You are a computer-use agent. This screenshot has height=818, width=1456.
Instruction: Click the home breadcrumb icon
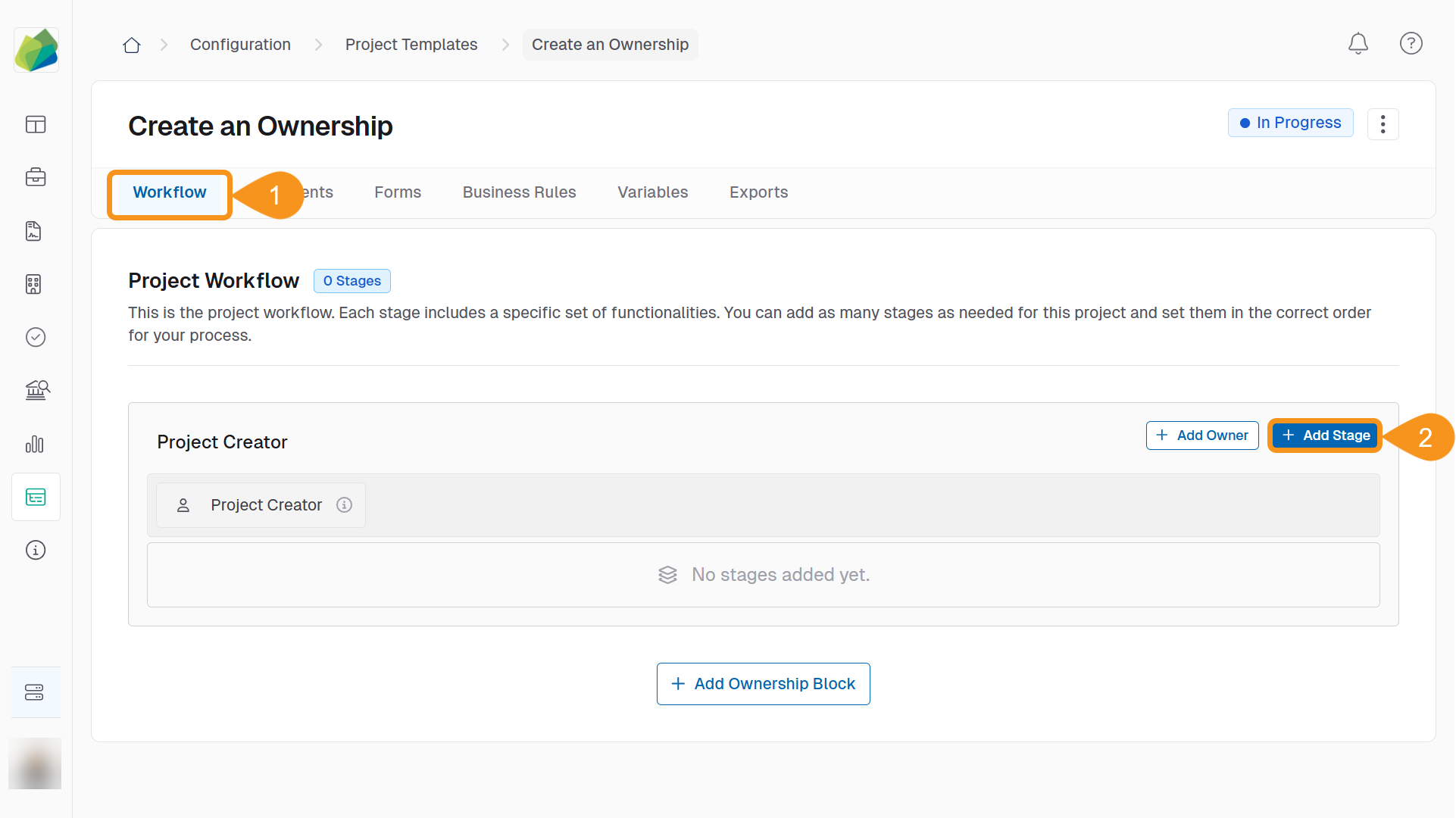[x=132, y=45]
